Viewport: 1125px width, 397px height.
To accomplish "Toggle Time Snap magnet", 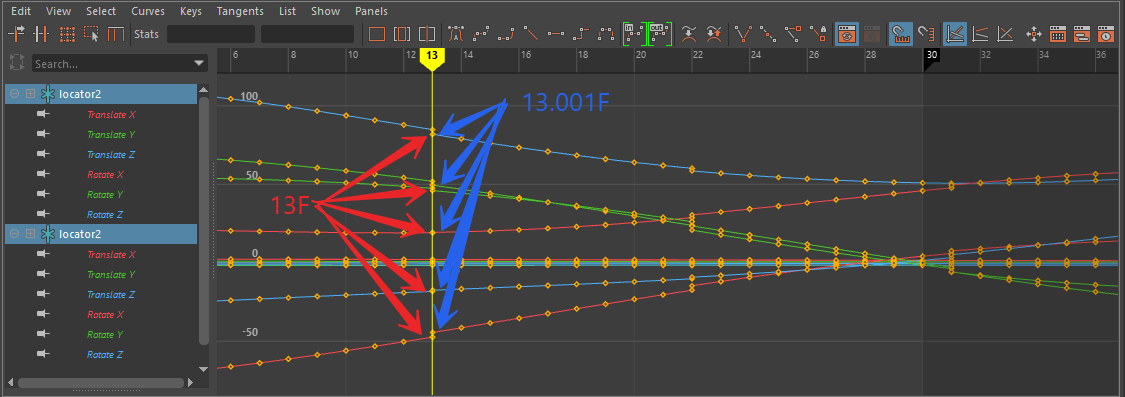I will [900, 33].
